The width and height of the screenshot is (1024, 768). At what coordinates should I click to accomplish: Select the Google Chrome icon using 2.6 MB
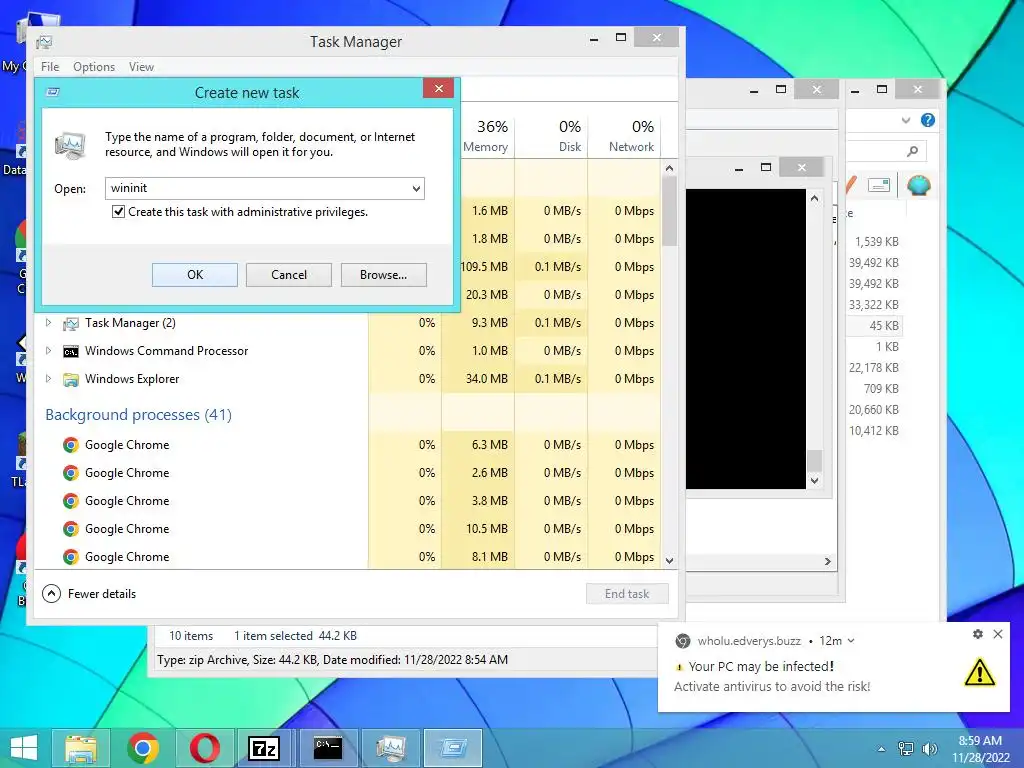click(x=71, y=473)
